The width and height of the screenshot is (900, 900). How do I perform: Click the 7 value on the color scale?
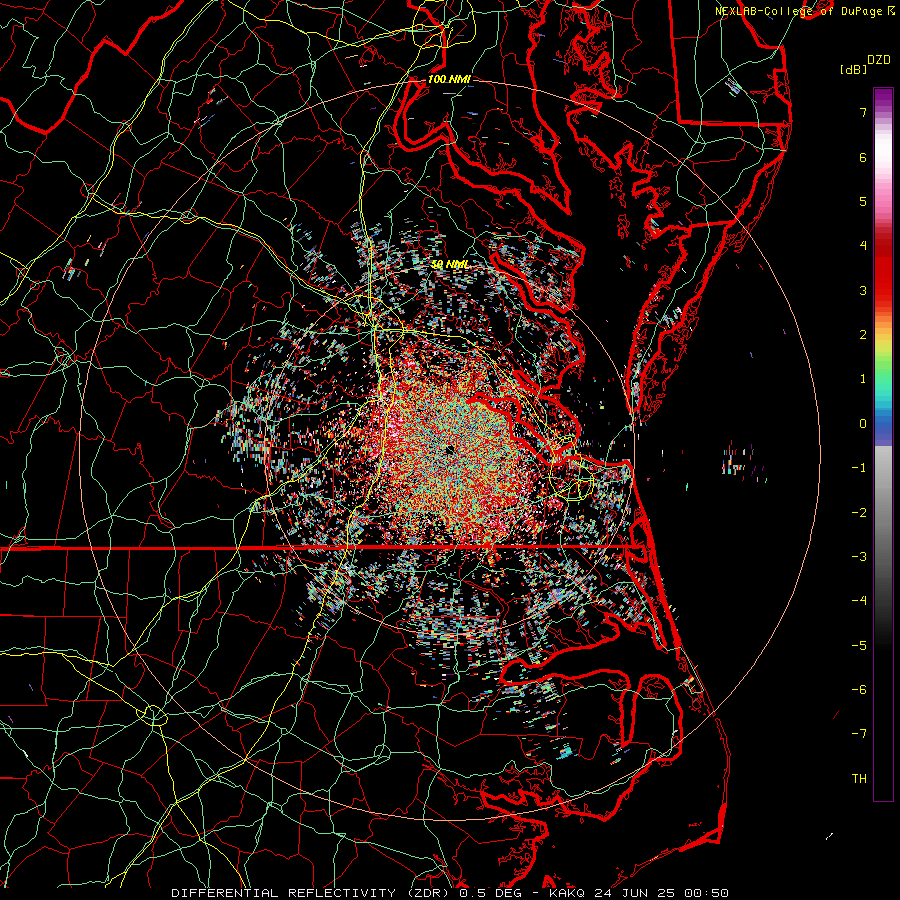tap(863, 112)
